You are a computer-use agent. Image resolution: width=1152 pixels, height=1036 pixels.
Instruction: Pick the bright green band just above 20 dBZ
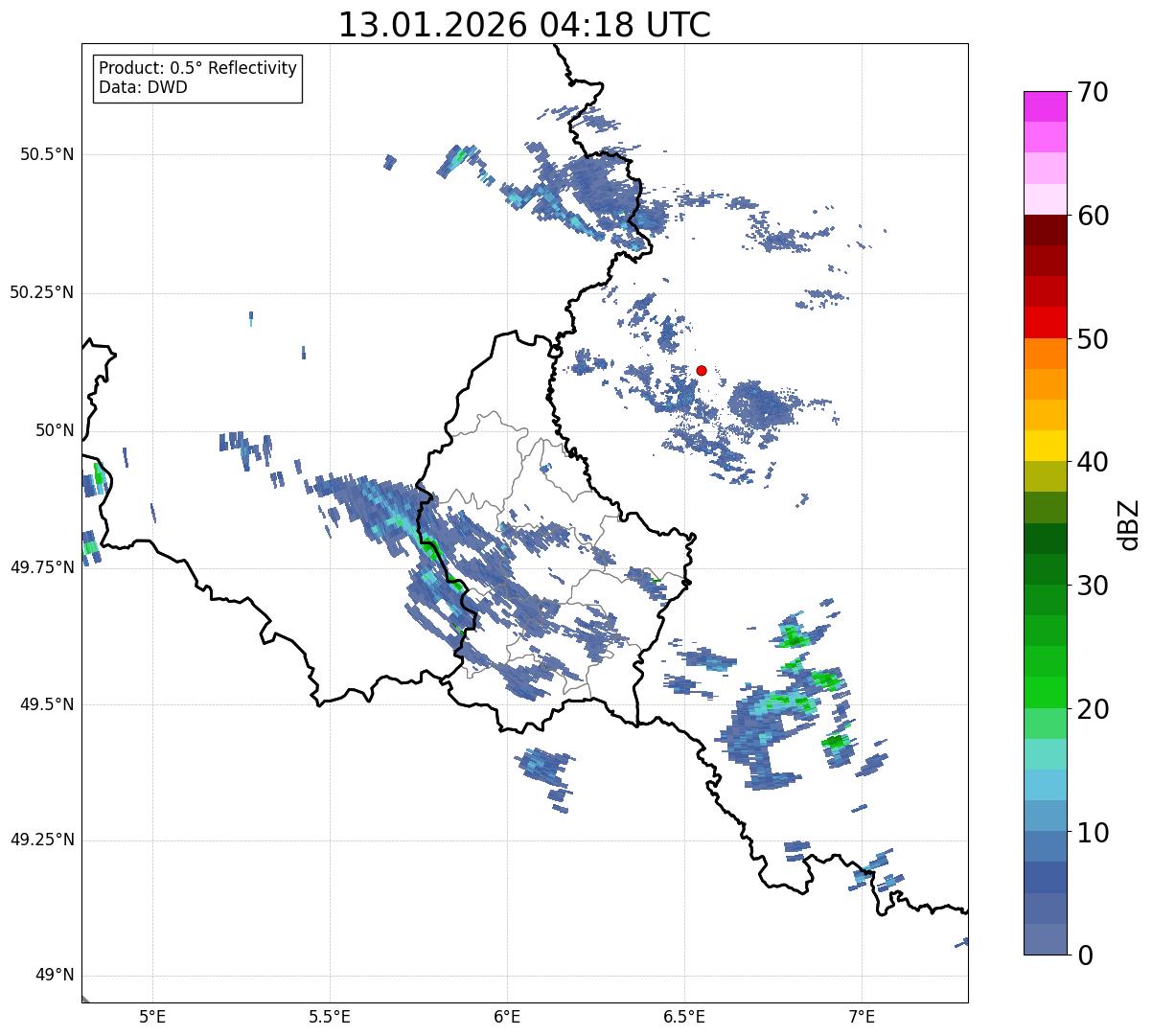tap(1045, 692)
